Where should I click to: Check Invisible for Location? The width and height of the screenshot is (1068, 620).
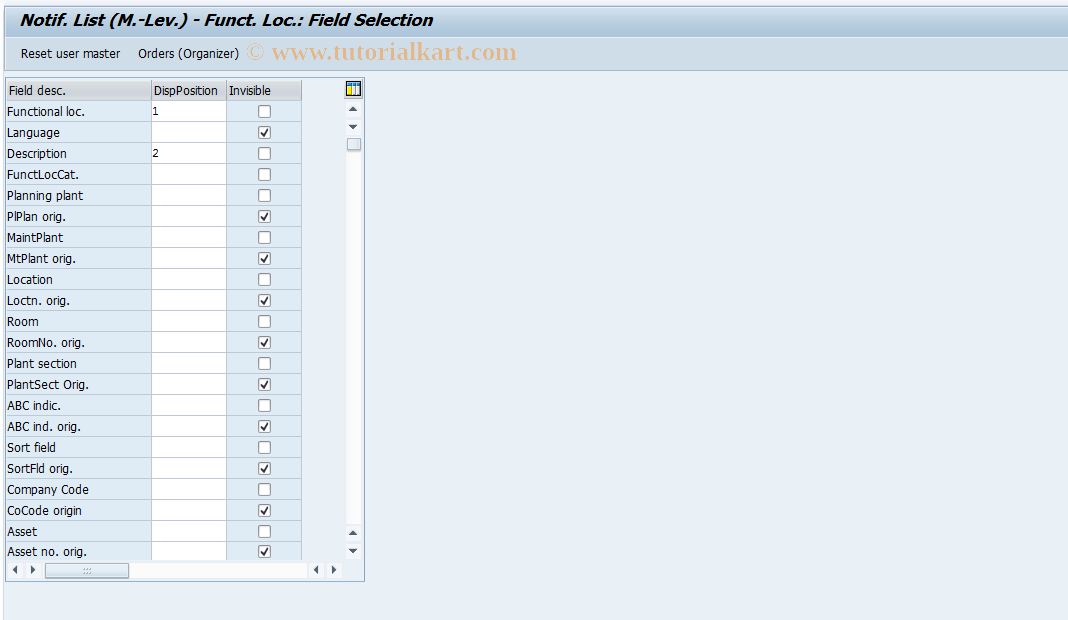tap(264, 280)
